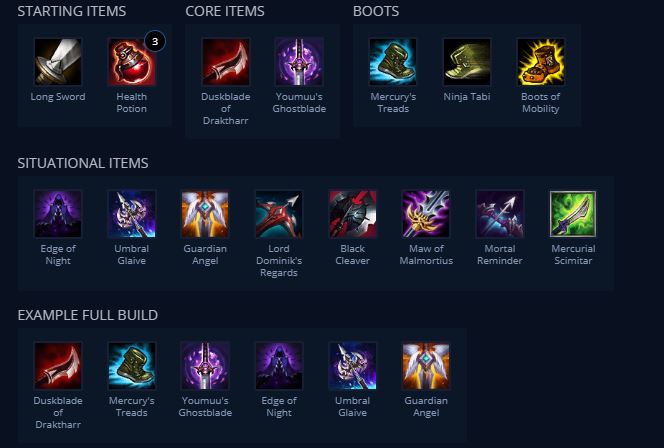Open the Mortal Reminder item icon
The image size is (664, 448).
500,214
